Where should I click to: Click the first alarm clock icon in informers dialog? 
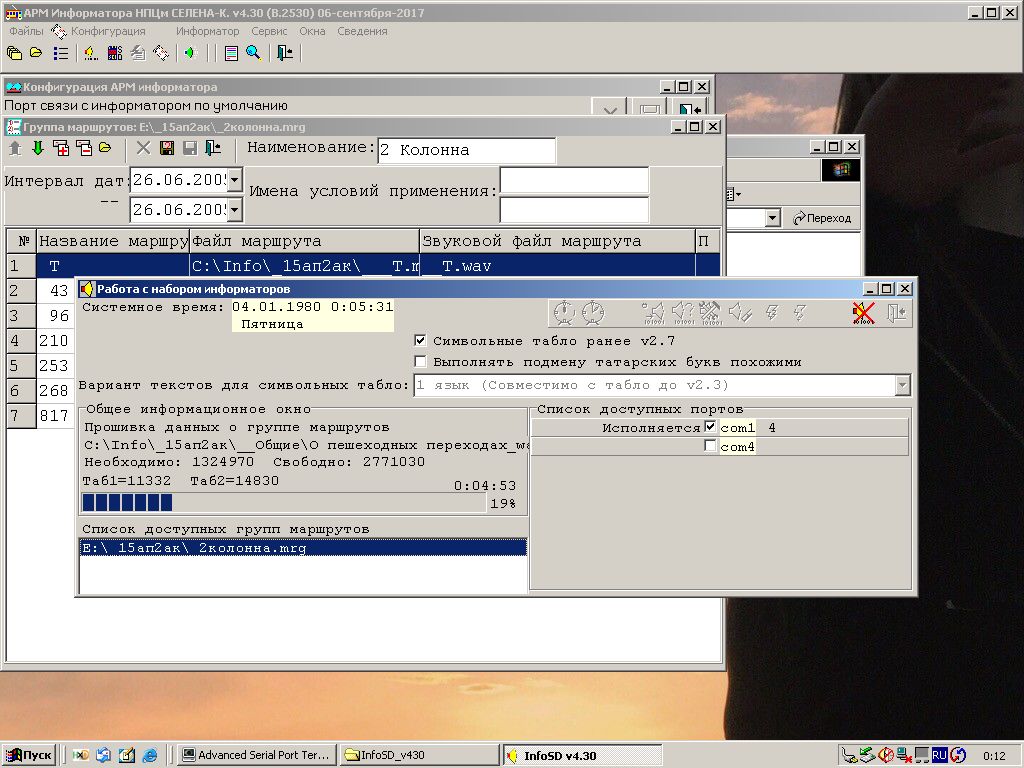coord(564,313)
